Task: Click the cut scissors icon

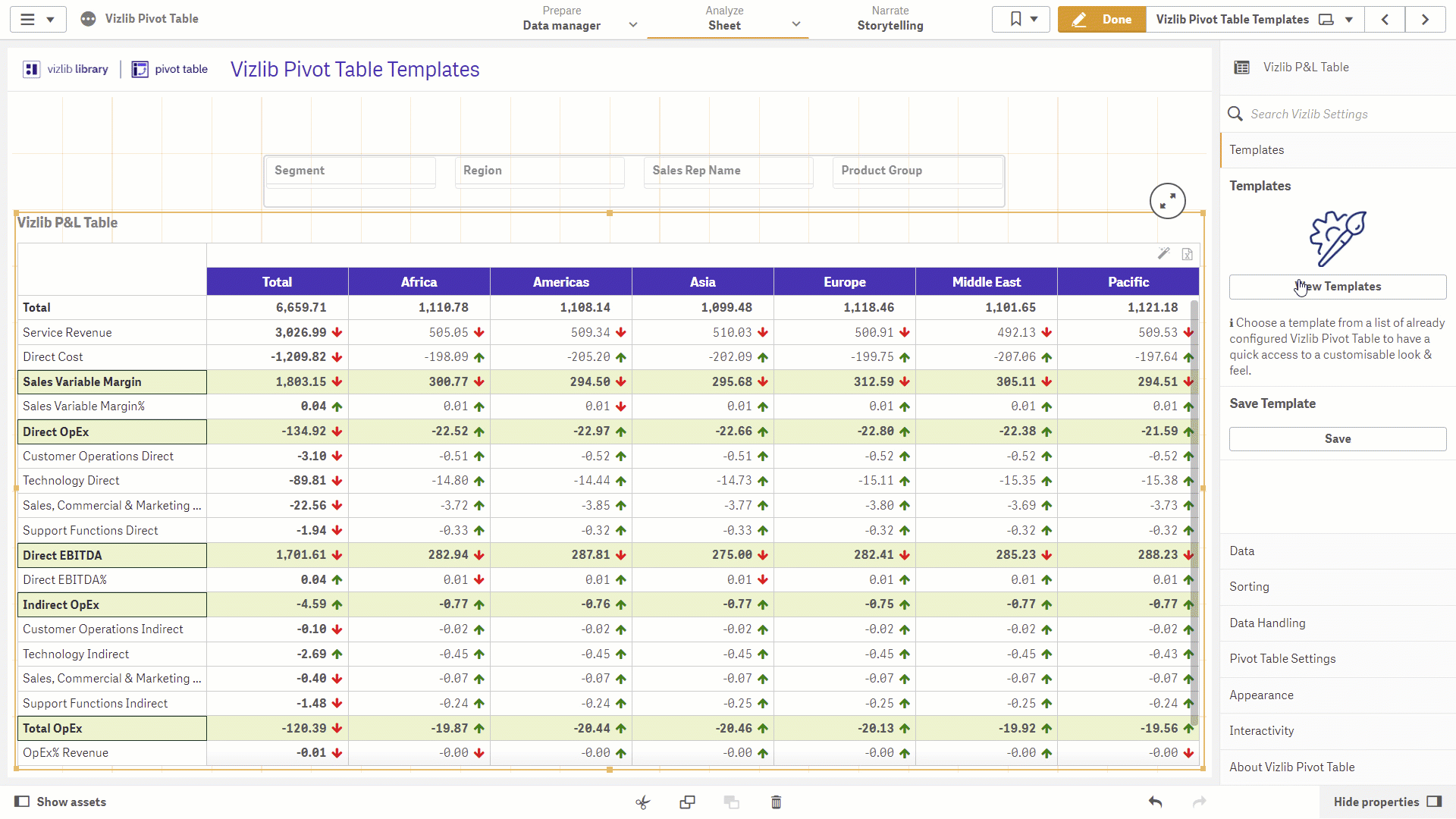Action: [643, 802]
